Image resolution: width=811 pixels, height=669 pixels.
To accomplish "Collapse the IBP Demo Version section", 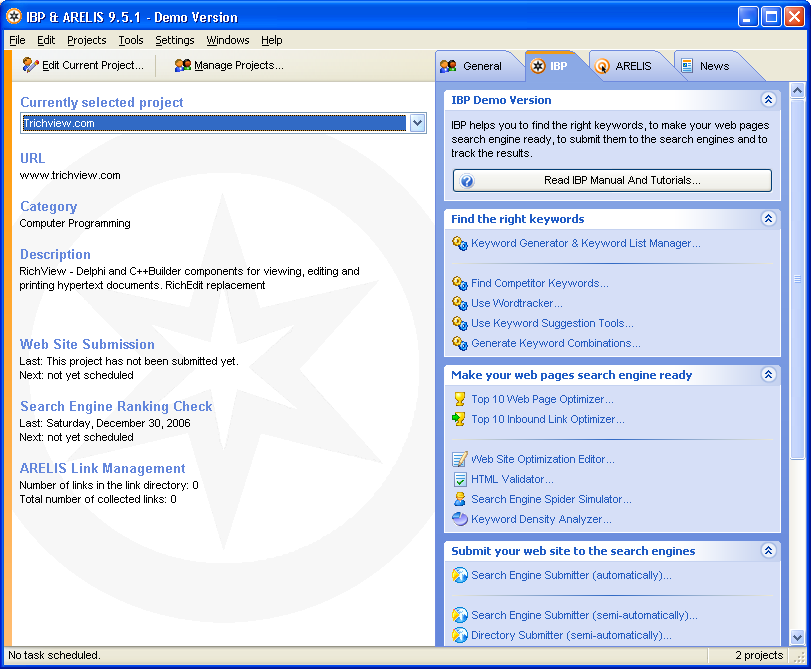I will click(x=768, y=100).
